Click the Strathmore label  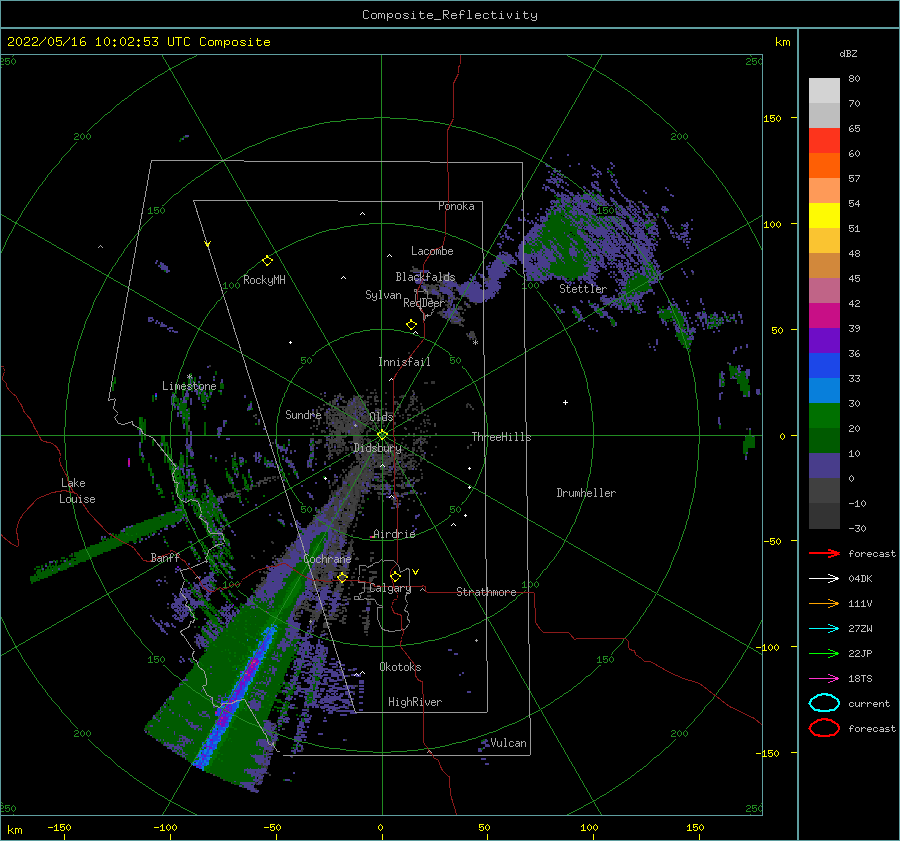coord(486,592)
